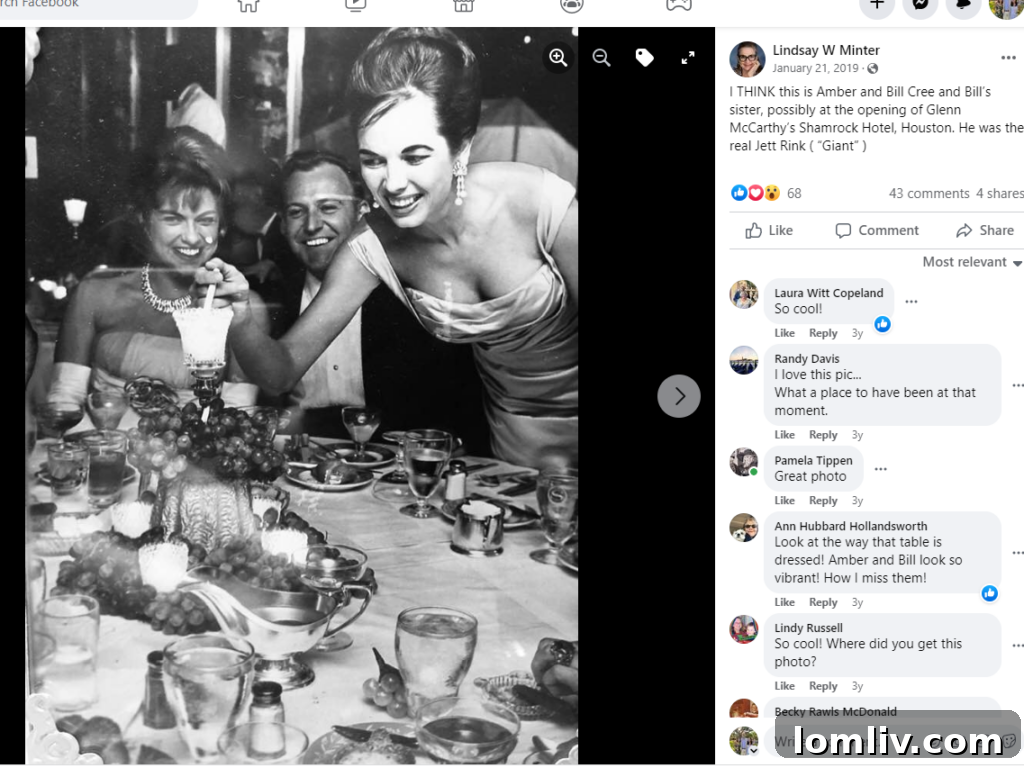Click the Comment action on the post
Screen dimensions: 1024x768
pos(877,230)
